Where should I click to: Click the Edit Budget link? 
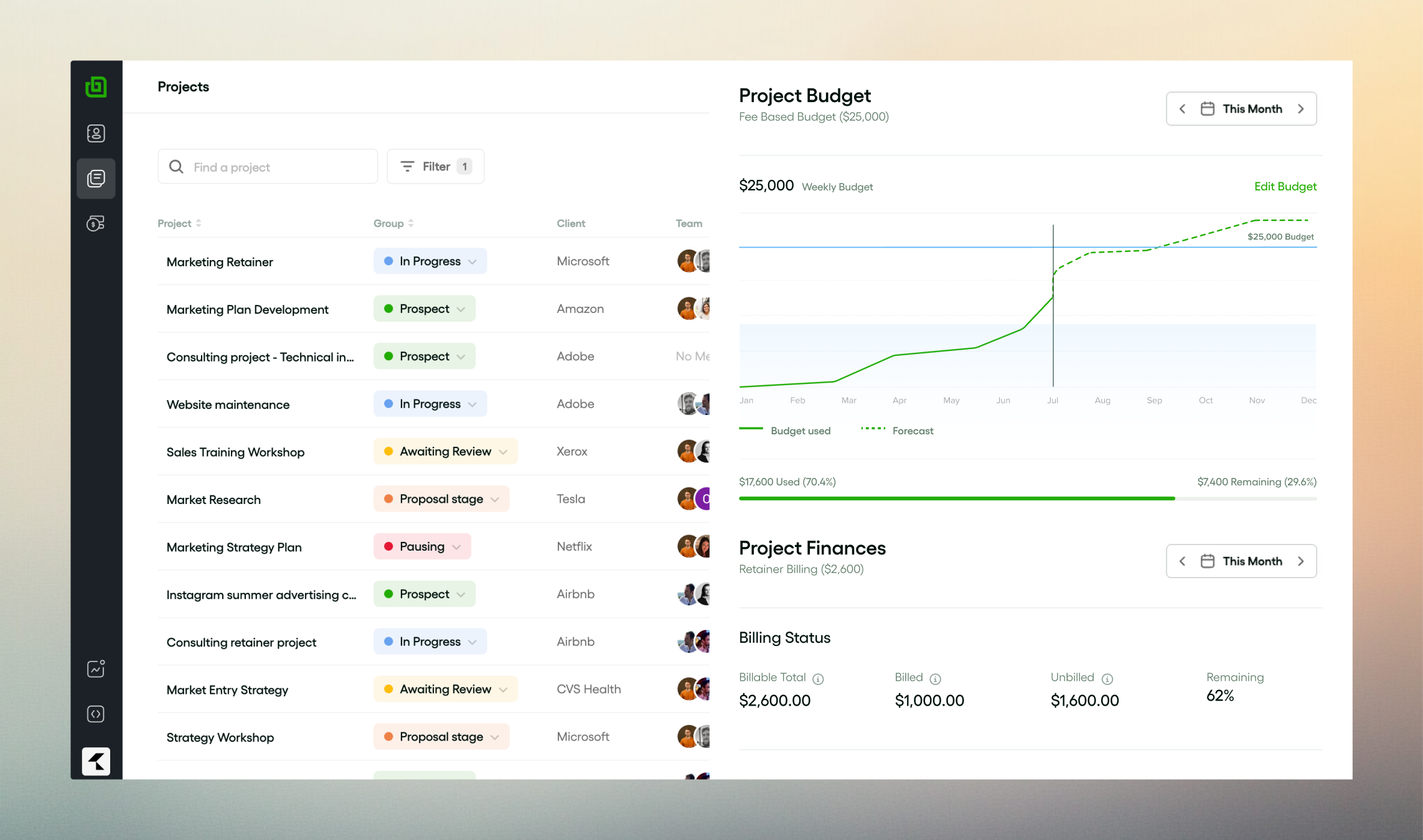click(x=1285, y=187)
